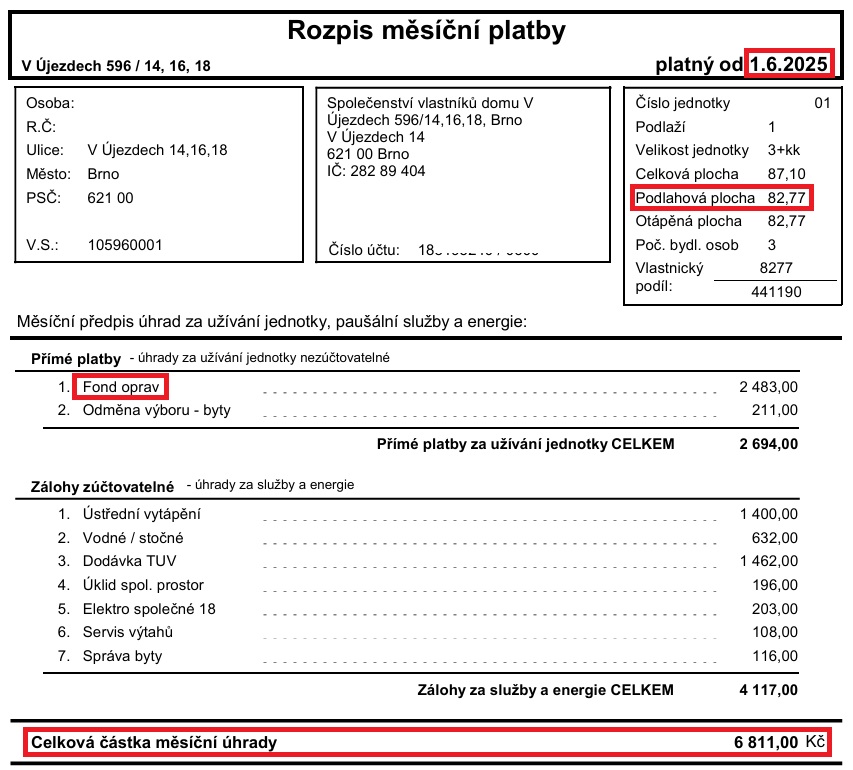This screenshot has width=853, height=770.
Task: Select direct payments total 2 694,00
Action: [x=768, y=444]
